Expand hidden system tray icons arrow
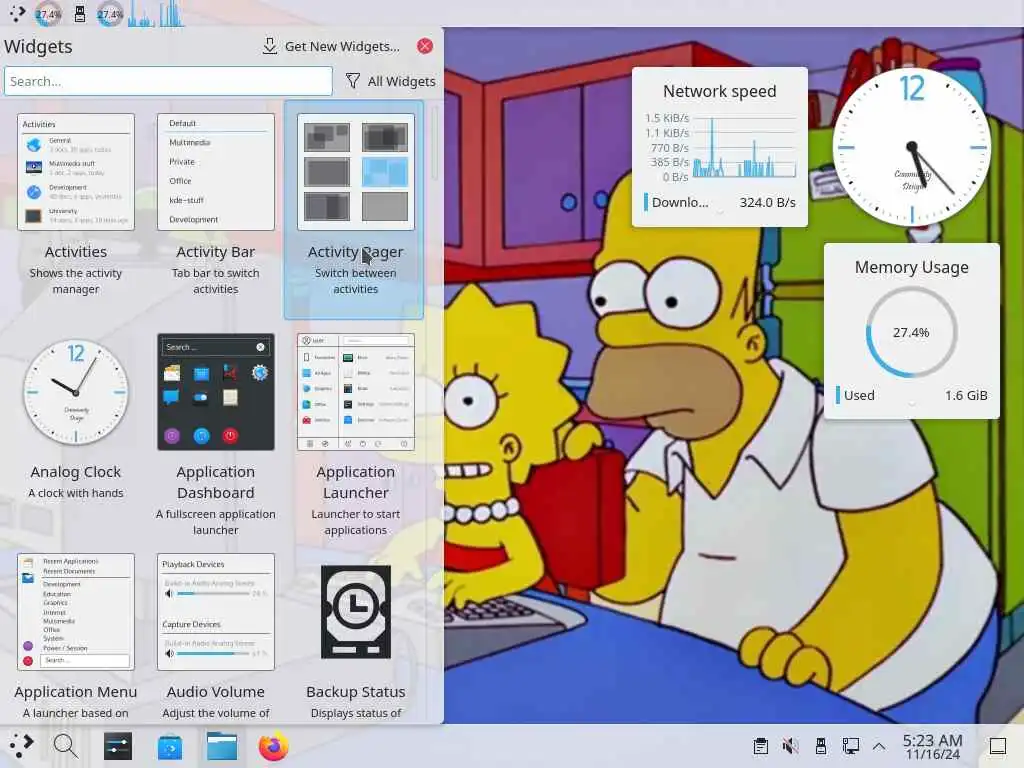The height and width of the screenshot is (768, 1024). (879, 746)
